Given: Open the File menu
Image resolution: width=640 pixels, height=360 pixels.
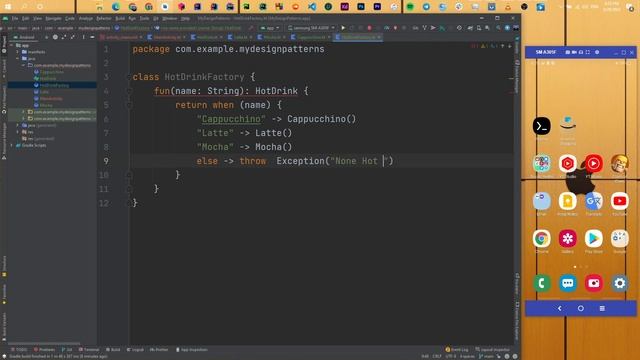Looking at the screenshot, I should (x=15, y=18).
